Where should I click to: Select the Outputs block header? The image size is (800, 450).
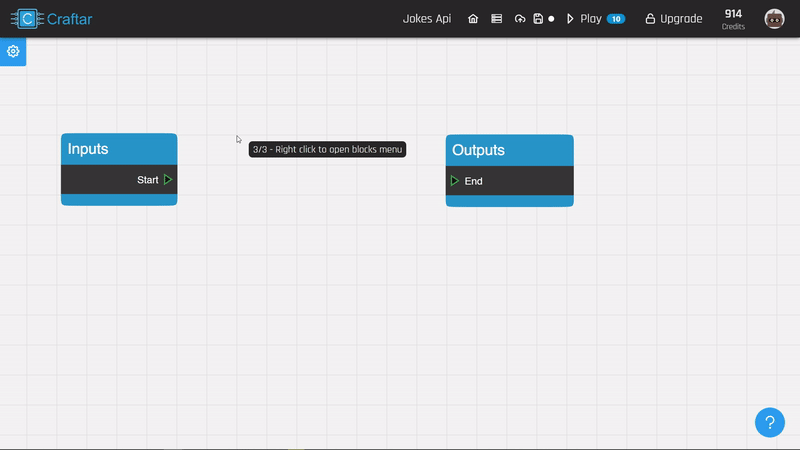pos(509,150)
